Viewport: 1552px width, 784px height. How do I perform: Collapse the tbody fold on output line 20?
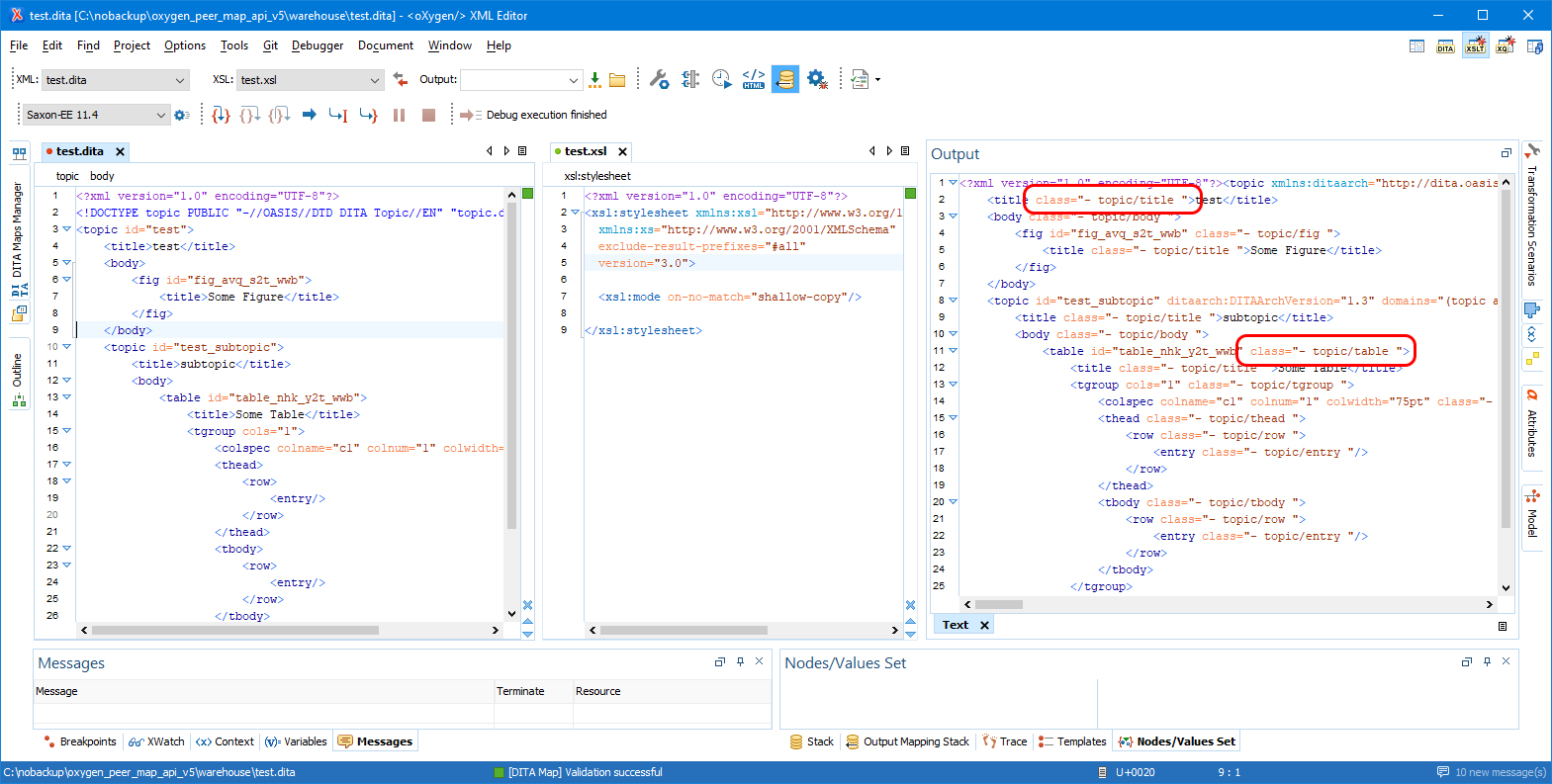point(953,501)
